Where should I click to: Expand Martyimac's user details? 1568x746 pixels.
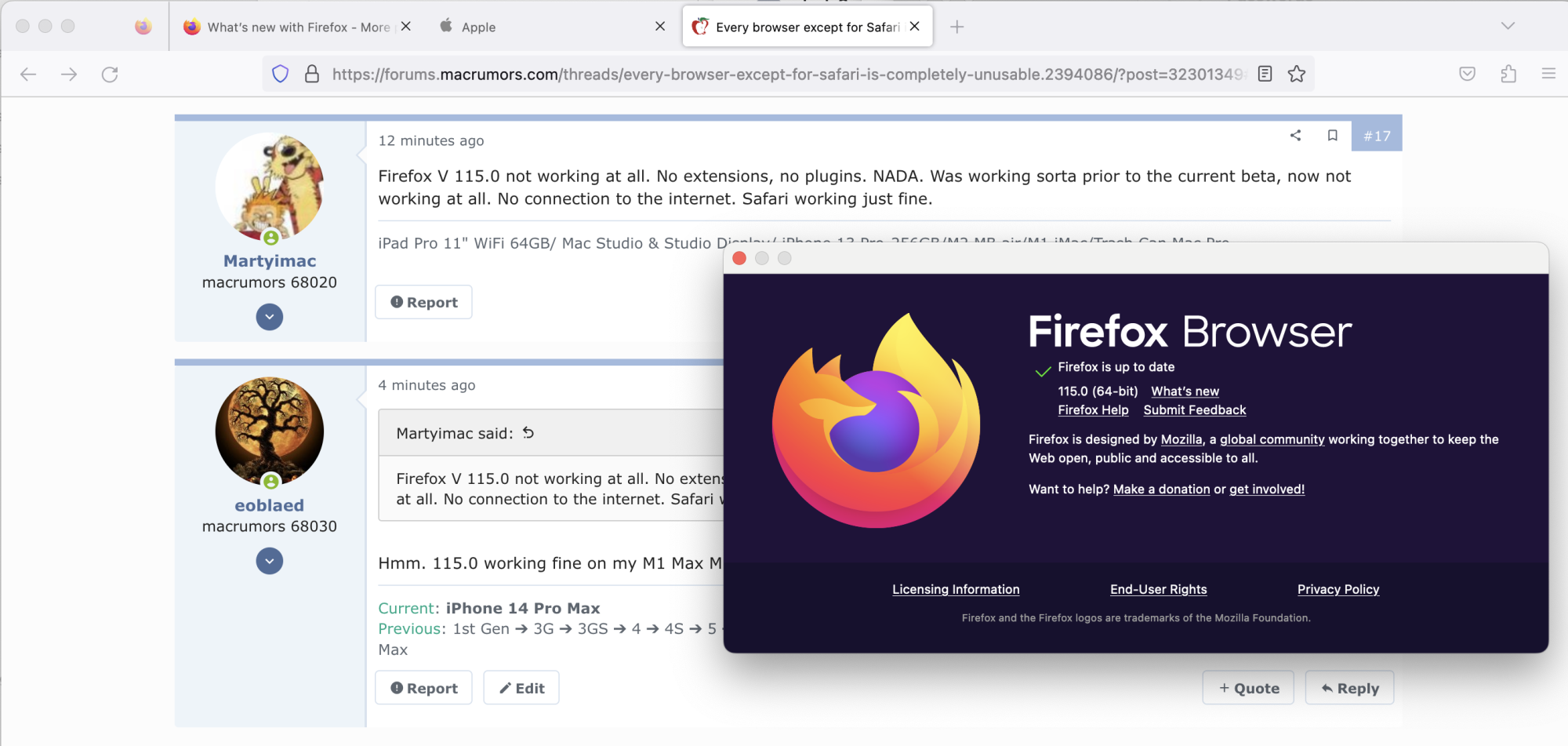coord(270,317)
